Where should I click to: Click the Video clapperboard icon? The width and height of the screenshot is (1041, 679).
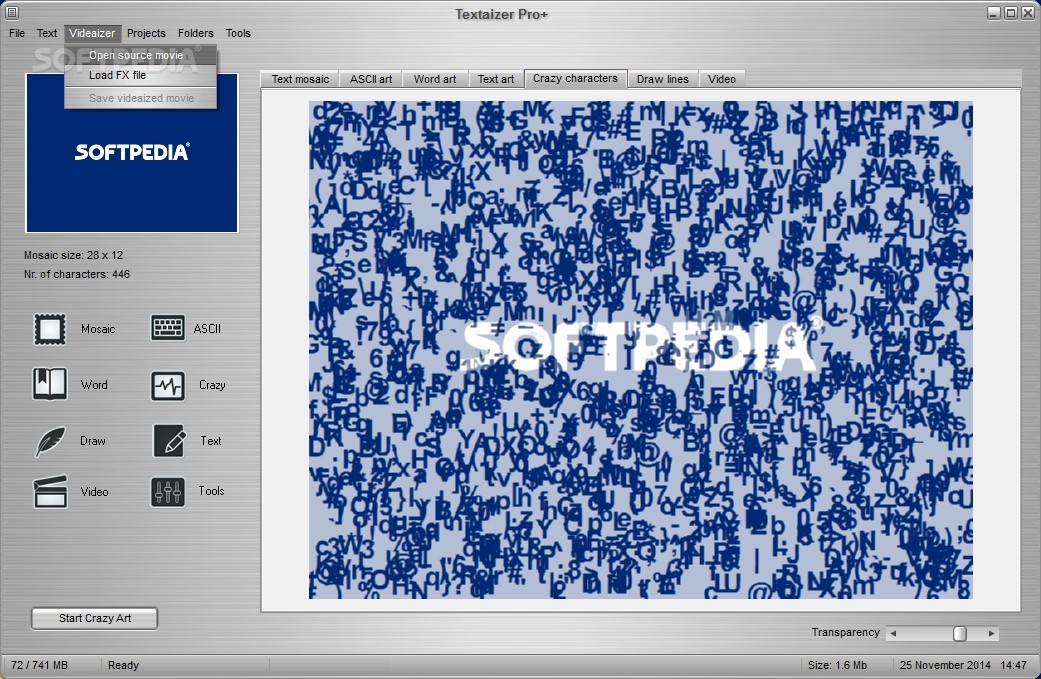click(50, 492)
